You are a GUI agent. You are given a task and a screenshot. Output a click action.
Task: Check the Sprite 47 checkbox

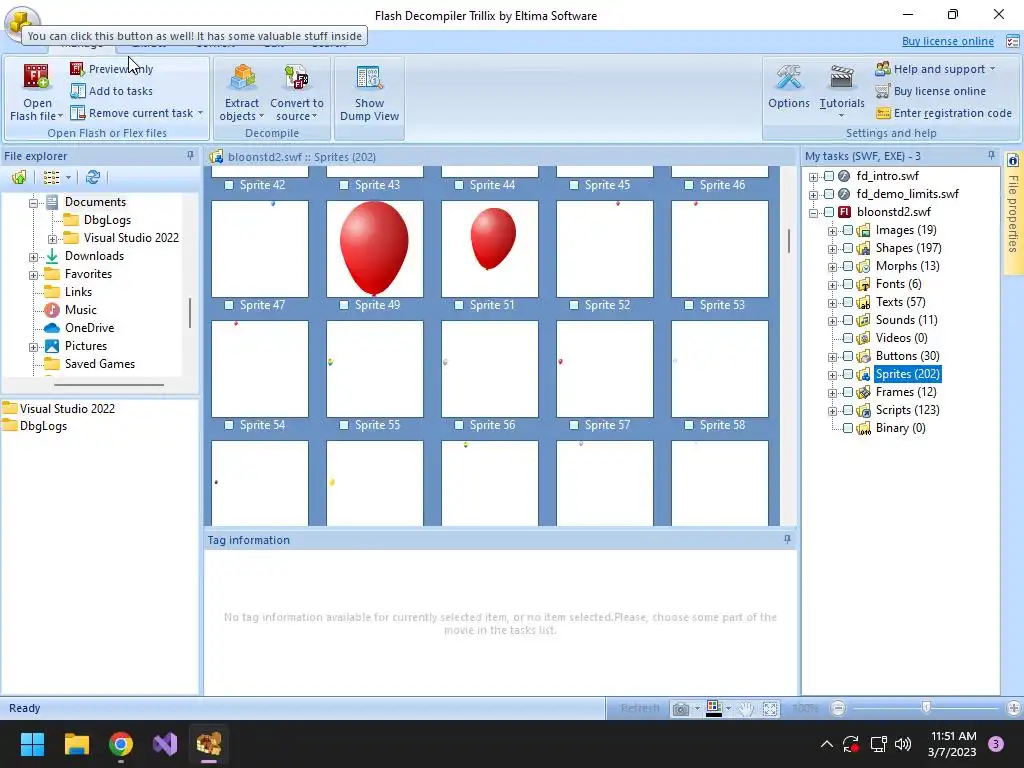229,305
